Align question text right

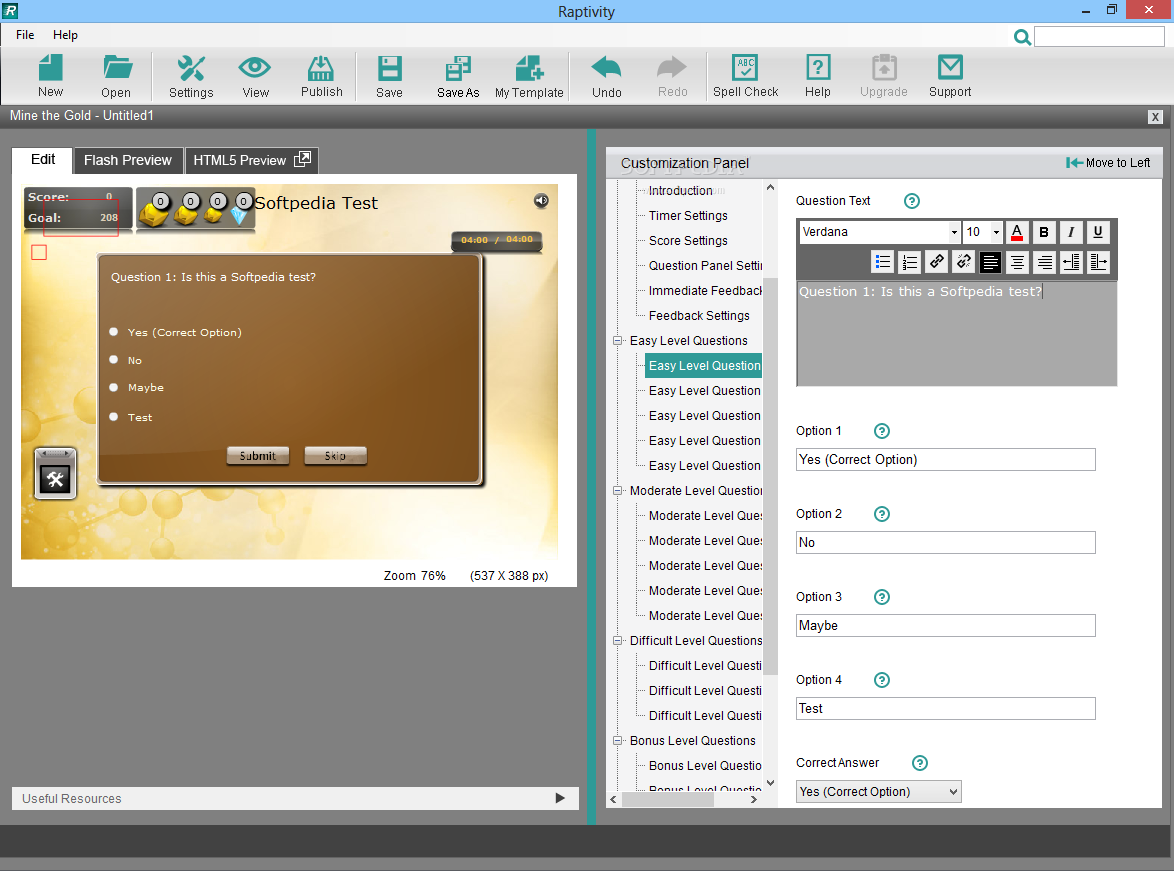[1044, 262]
